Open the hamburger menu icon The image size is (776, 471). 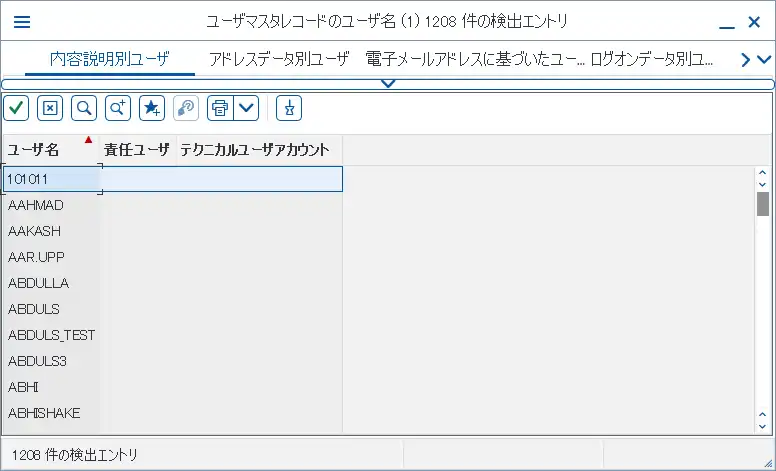(22, 22)
